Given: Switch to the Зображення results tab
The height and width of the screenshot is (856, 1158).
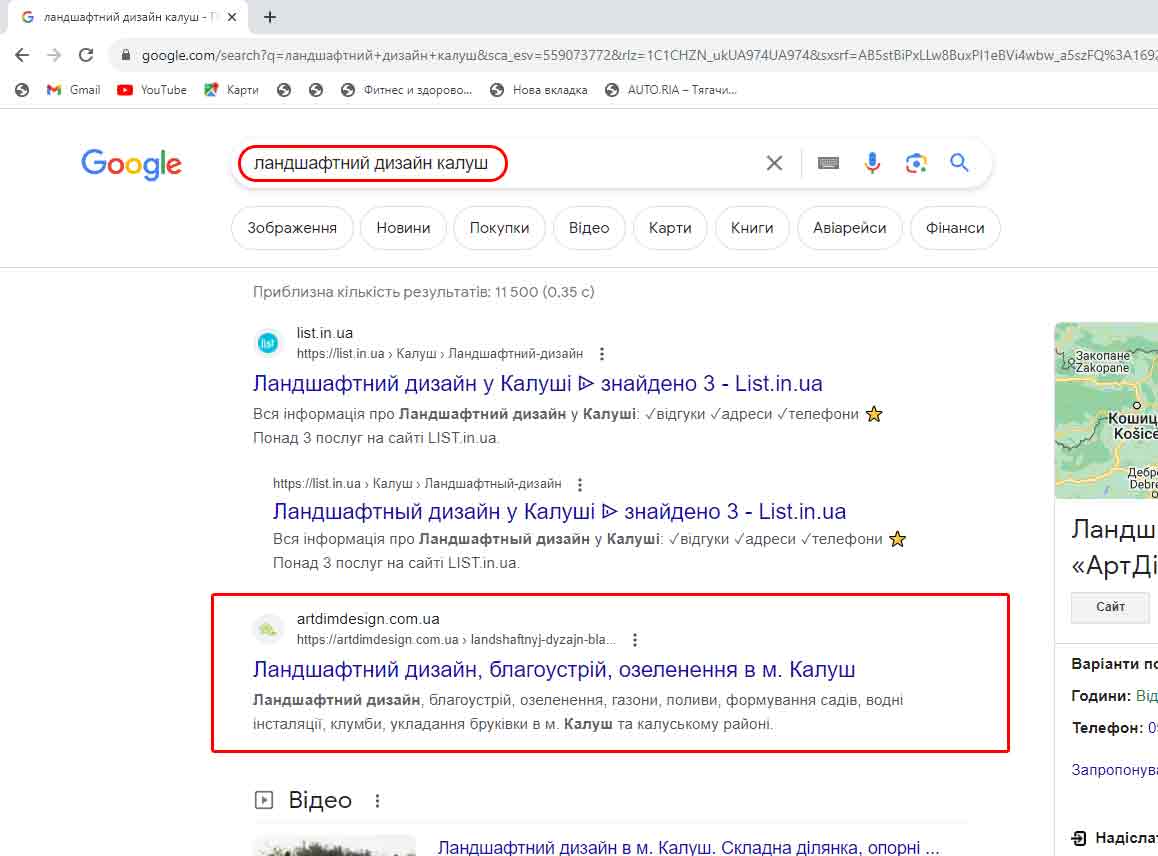Looking at the screenshot, I should pos(292,228).
